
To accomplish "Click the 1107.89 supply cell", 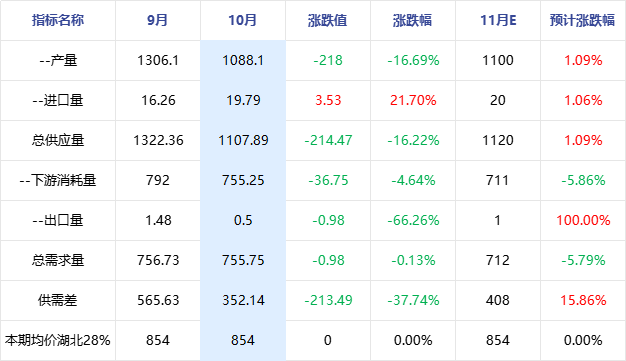I will [x=243, y=140].
